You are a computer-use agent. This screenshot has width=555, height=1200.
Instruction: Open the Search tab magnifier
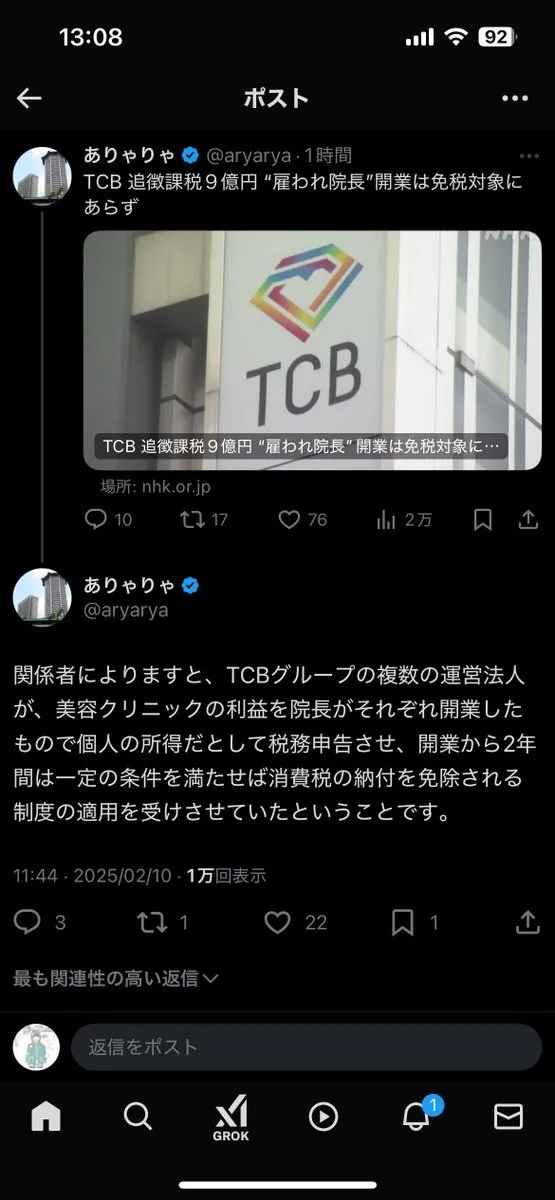click(138, 1116)
